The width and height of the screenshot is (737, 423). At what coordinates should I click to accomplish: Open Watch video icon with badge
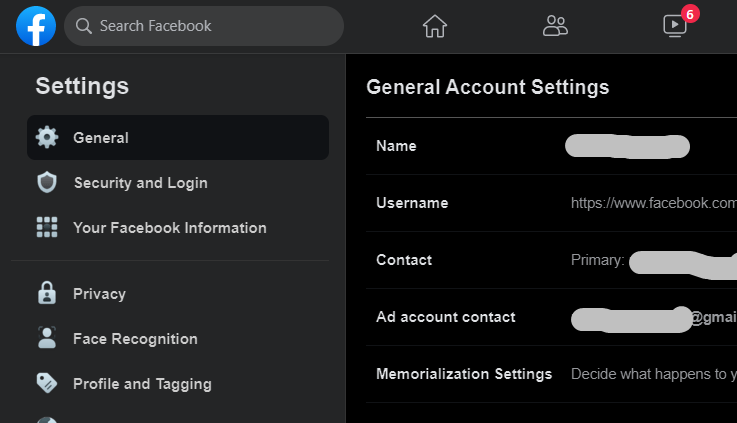676,26
